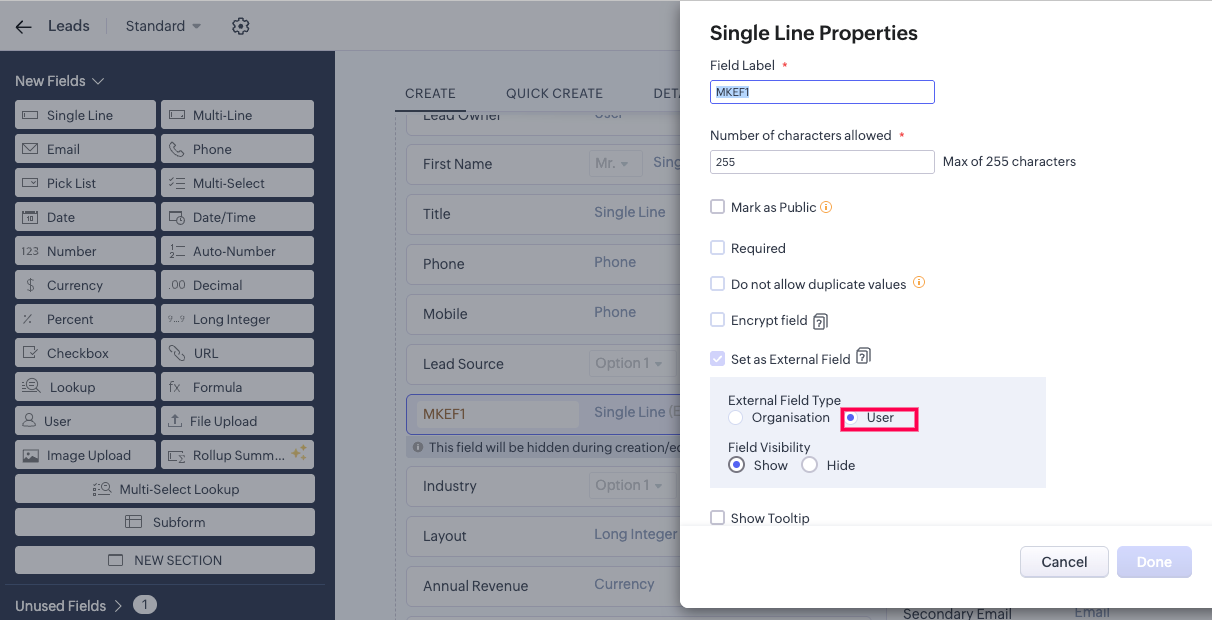This screenshot has width=1212, height=620.
Task: Click the Cancel button
Action: (1064, 562)
